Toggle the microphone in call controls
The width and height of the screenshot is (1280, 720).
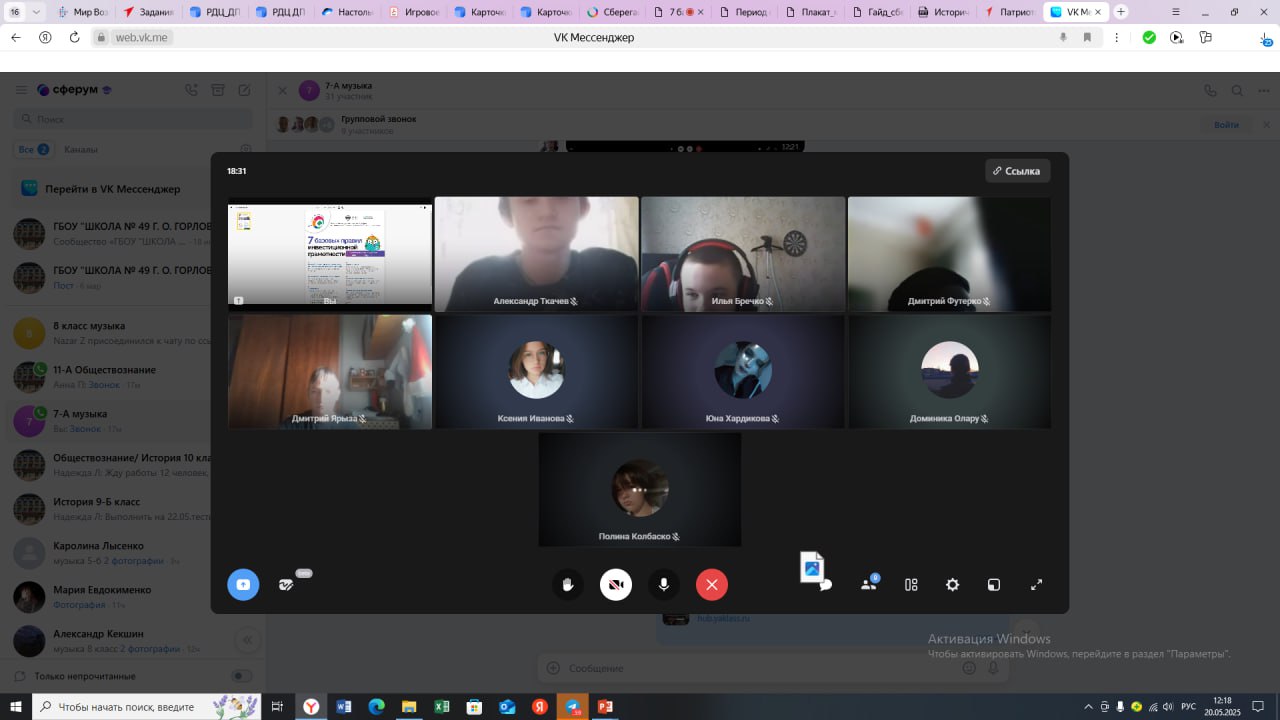click(x=663, y=584)
